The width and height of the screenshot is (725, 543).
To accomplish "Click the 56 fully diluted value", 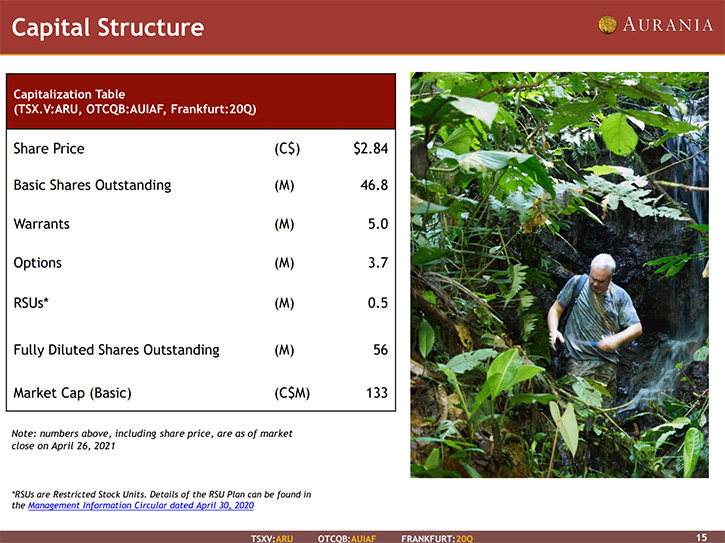I will [381, 350].
